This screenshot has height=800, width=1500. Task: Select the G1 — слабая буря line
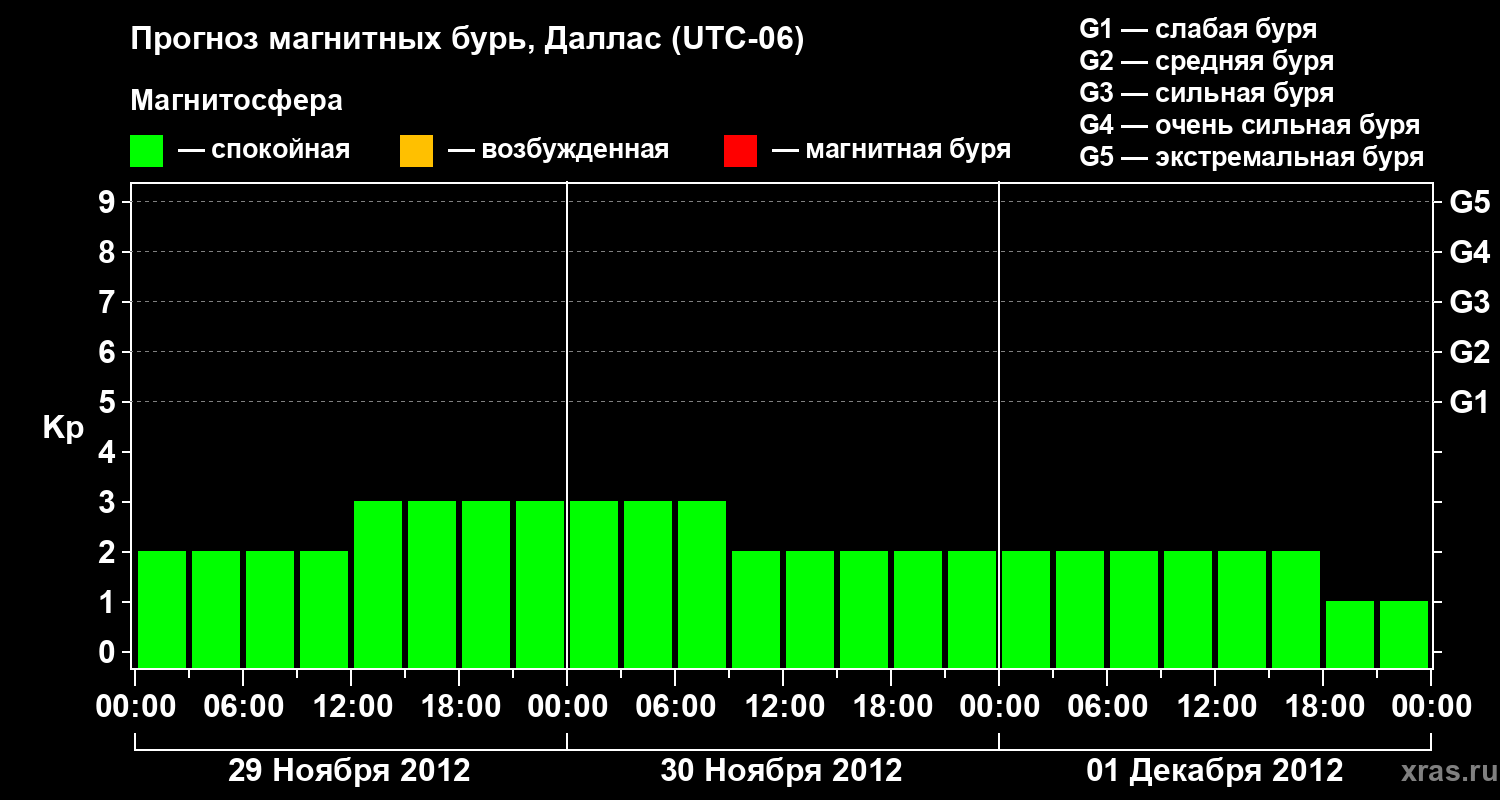[x=1198, y=29]
